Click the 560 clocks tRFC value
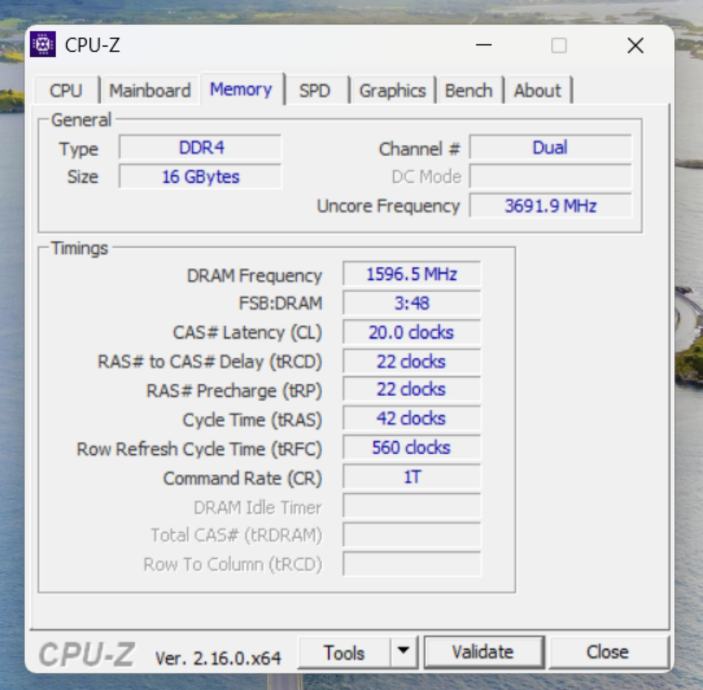Image resolution: width=703 pixels, height=690 pixels. [412, 447]
